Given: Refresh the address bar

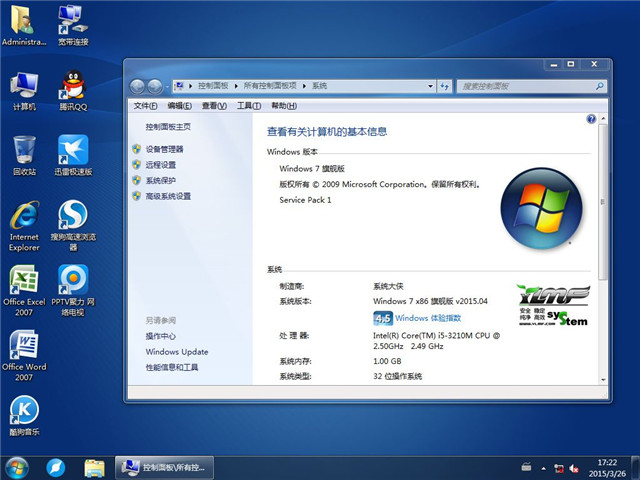Looking at the screenshot, I should point(444,86).
